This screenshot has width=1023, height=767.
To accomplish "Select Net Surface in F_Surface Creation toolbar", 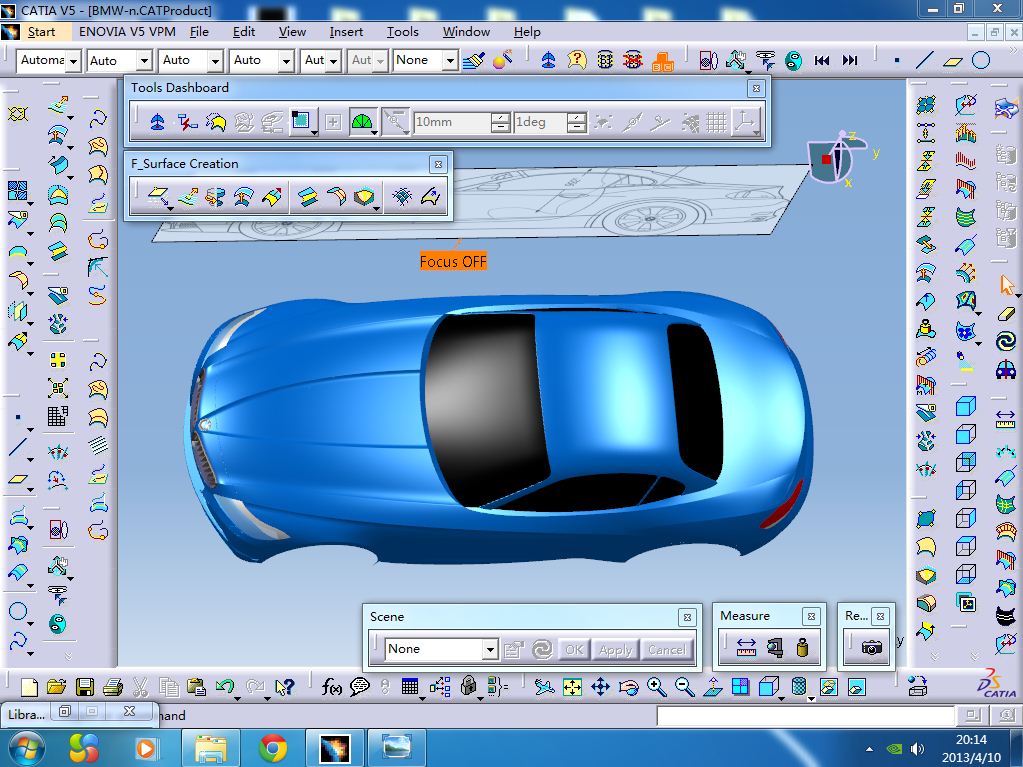I will tap(402, 196).
